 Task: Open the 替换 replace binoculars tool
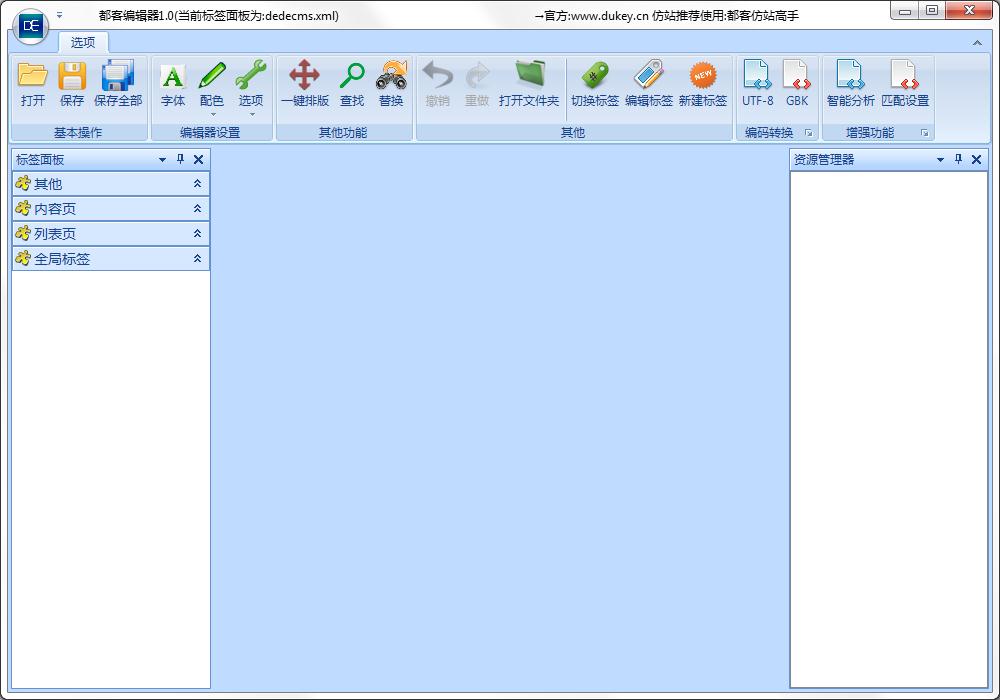[391, 84]
